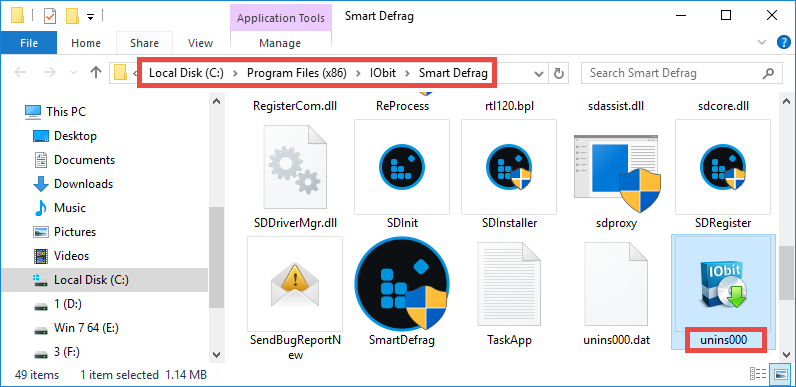Open the recent locations dropdown arrow
Image resolution: width=796 pixels, height=387 pixels.
[73, 73]
